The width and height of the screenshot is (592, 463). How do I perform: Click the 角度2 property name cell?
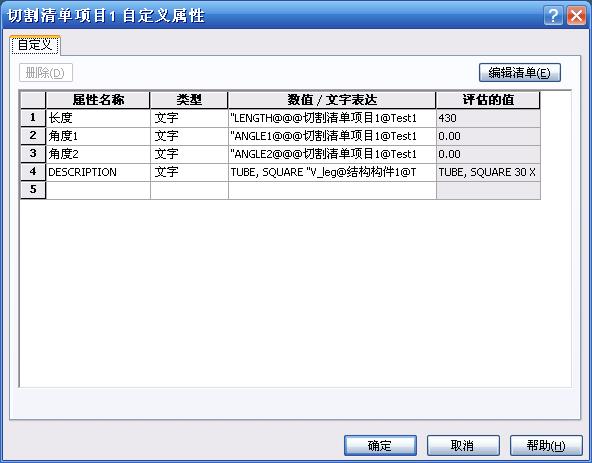[x=98, y=154]
